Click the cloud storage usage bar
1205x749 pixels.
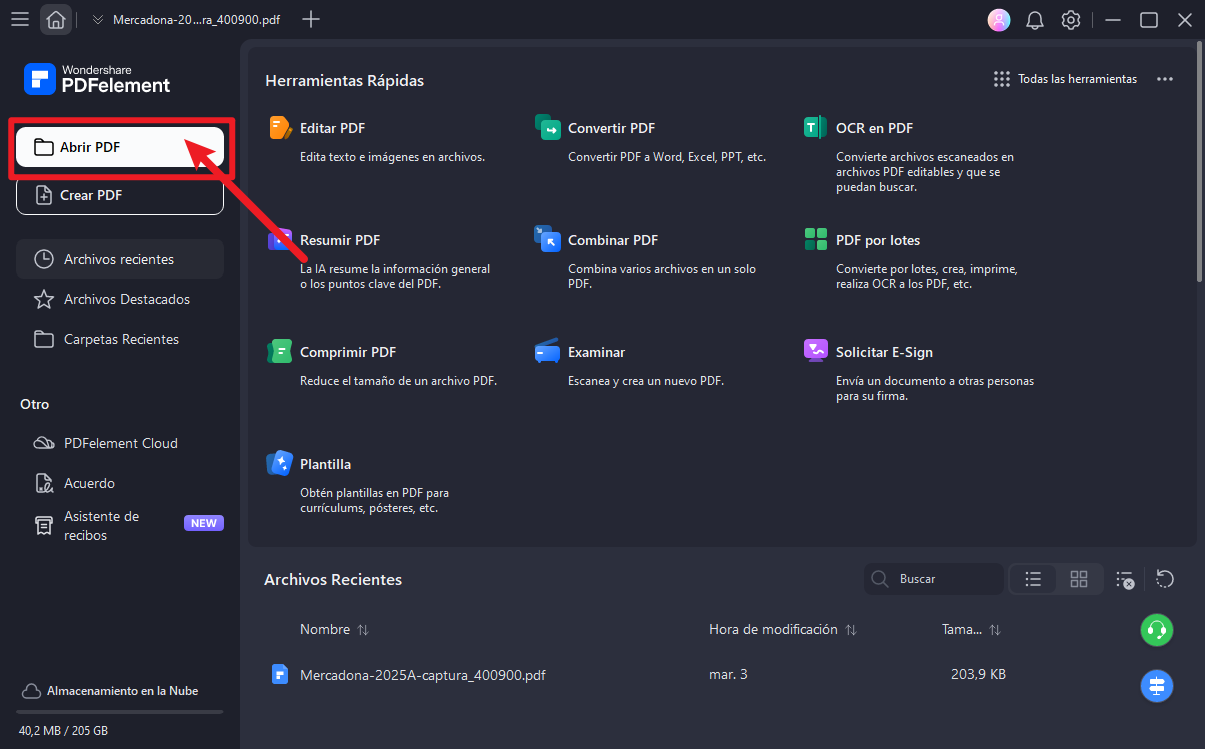point(120,712)
